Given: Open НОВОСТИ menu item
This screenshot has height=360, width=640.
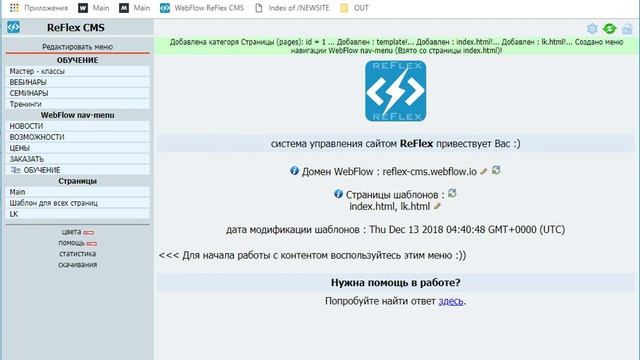Looking at the screenshot, I should (78, 126).
